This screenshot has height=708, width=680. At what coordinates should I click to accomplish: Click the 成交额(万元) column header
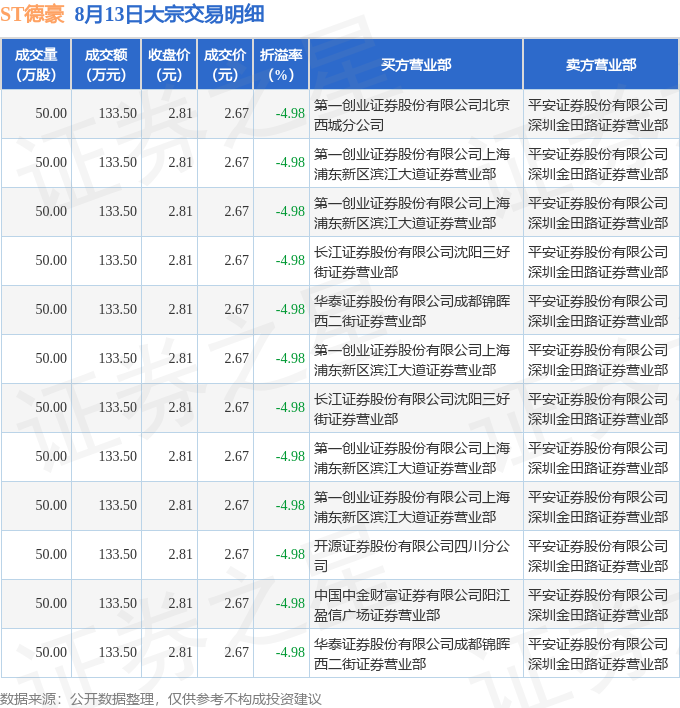coord(107,64)
